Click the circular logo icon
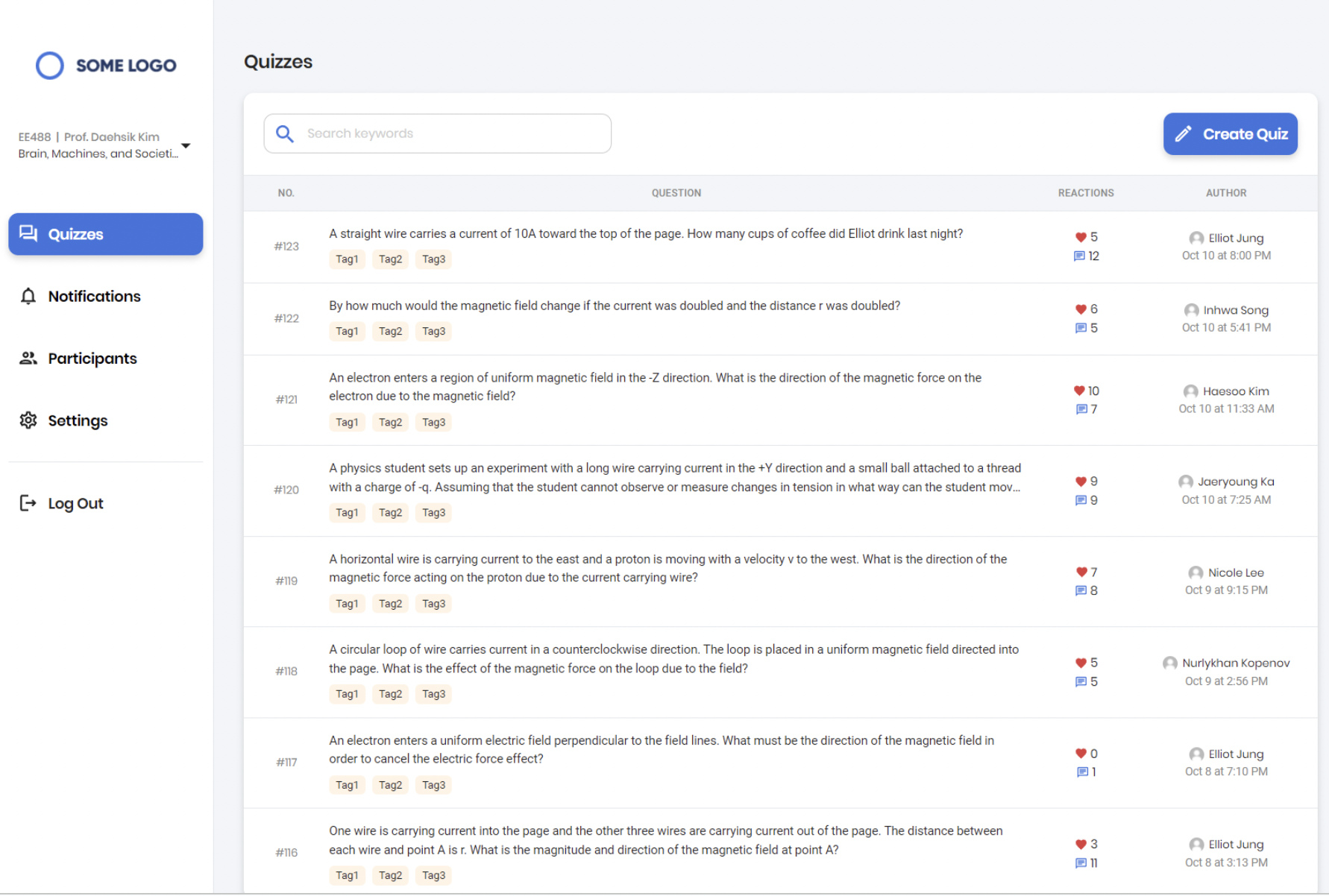This screenshot has height=896, width=1329. tap(50, 66)
